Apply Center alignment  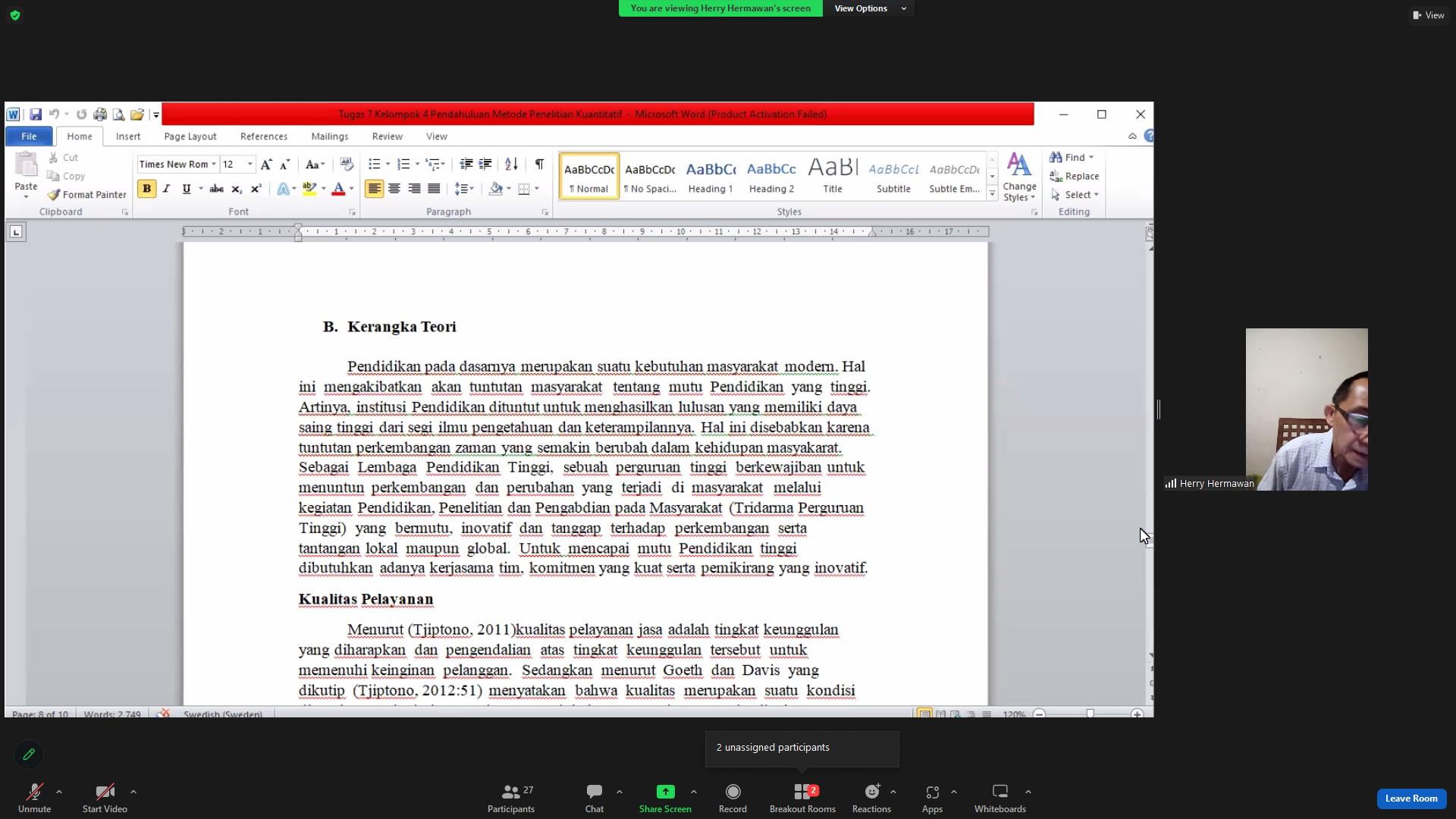[394, 189]
